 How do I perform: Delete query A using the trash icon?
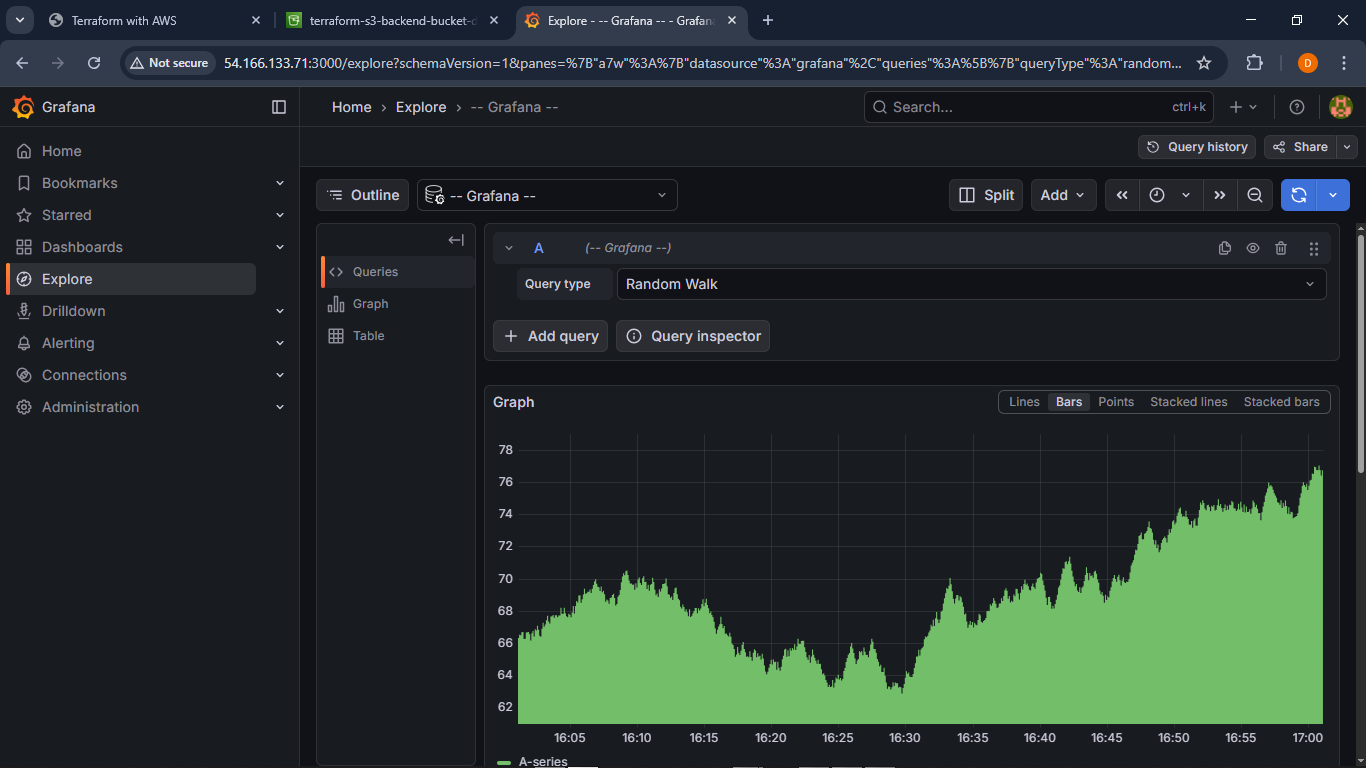point(1281,249)
